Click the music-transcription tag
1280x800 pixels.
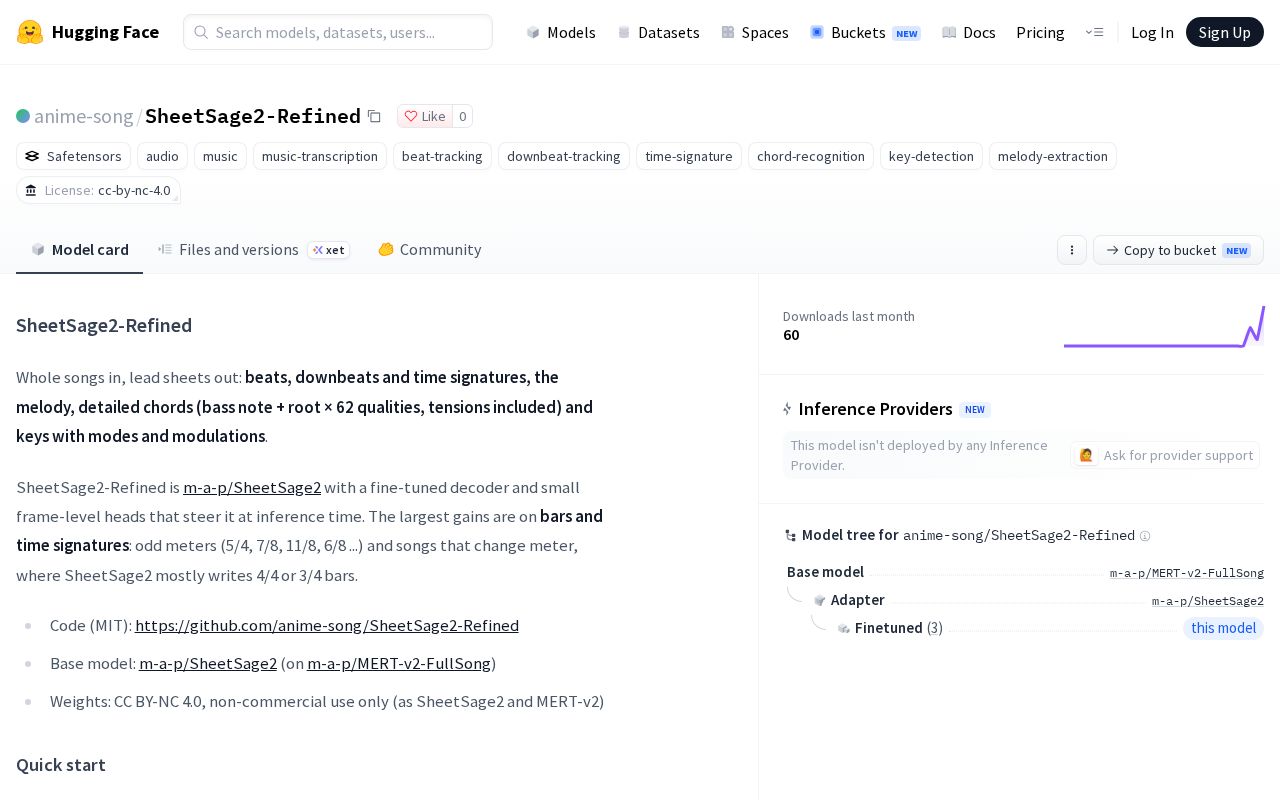tap(320, 156)
